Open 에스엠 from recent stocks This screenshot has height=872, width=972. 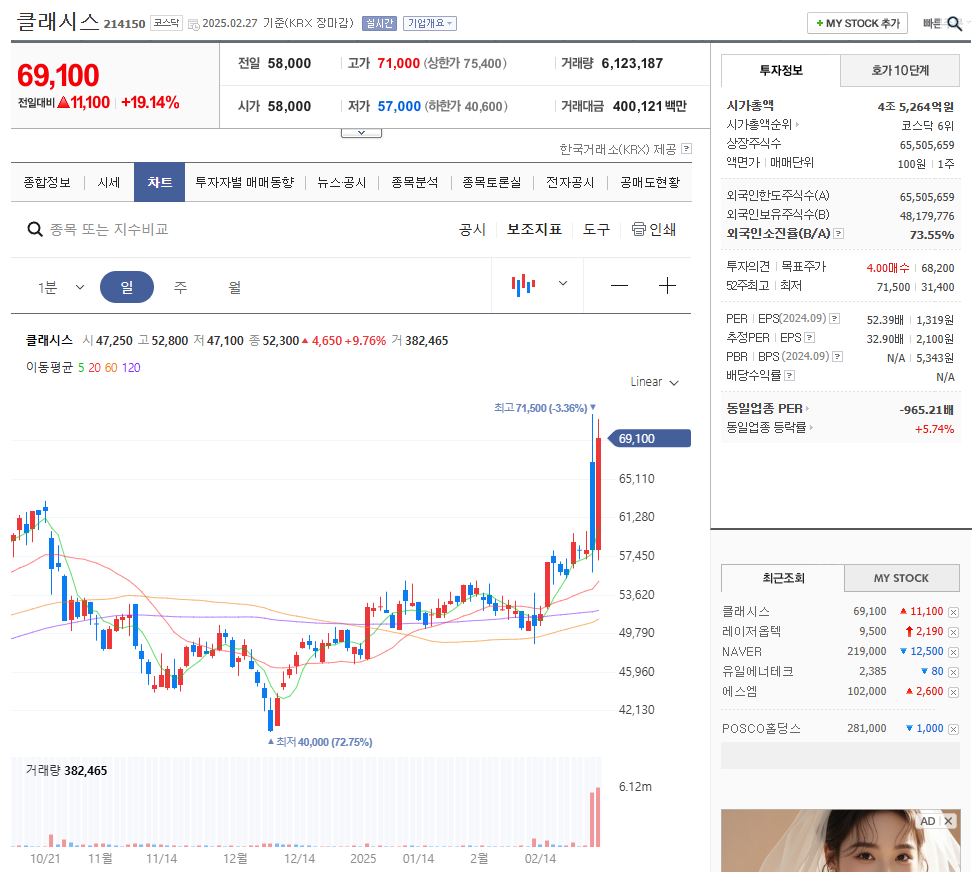740,691
